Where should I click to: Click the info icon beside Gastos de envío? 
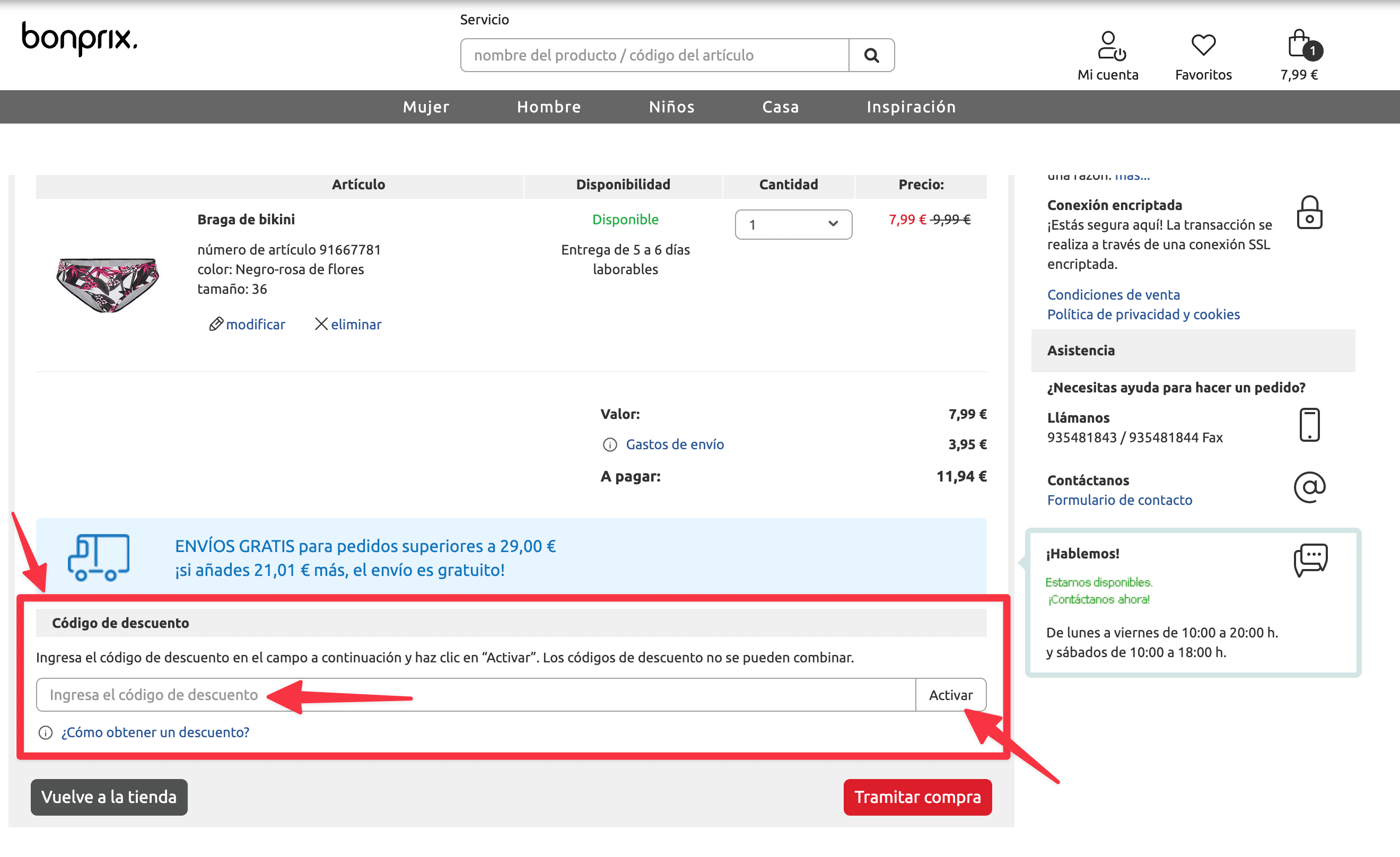click(x=610, y=444)
